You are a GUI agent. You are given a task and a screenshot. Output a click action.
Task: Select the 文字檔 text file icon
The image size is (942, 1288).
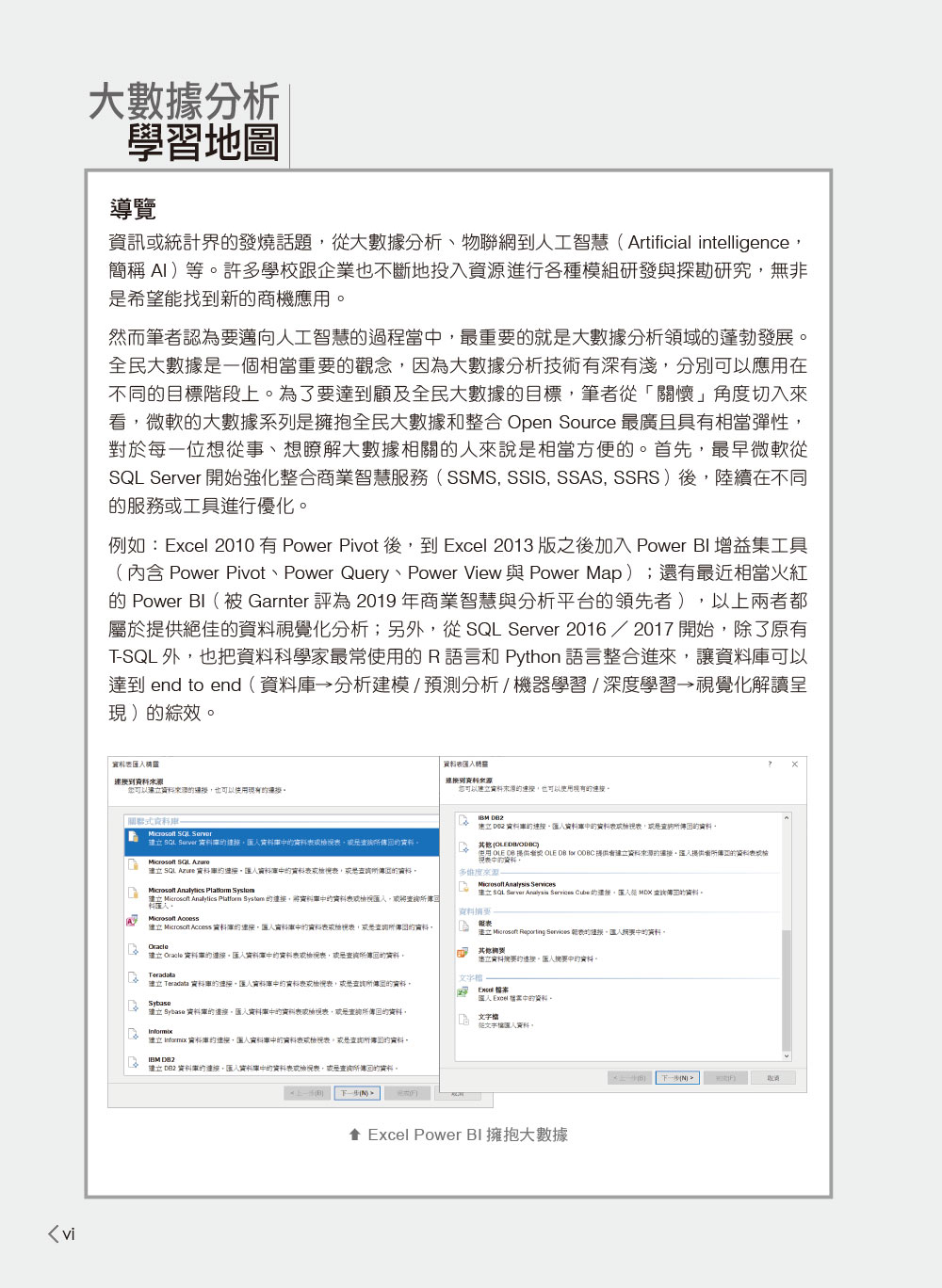point(463,1021)
